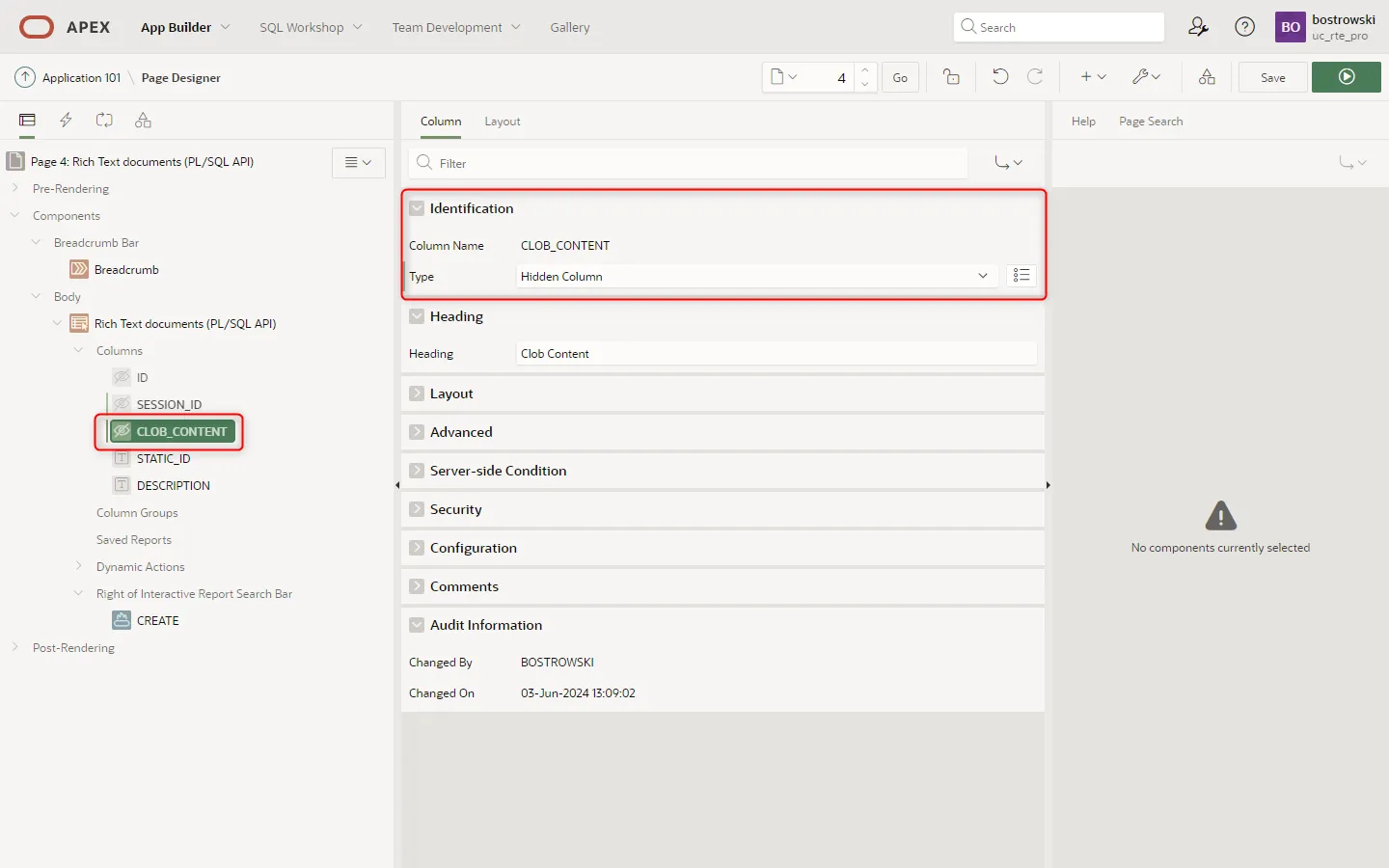This screenshot has width=1389, height=868.
Task: Increment the page number stepper up
Action: tap(865, 70)
